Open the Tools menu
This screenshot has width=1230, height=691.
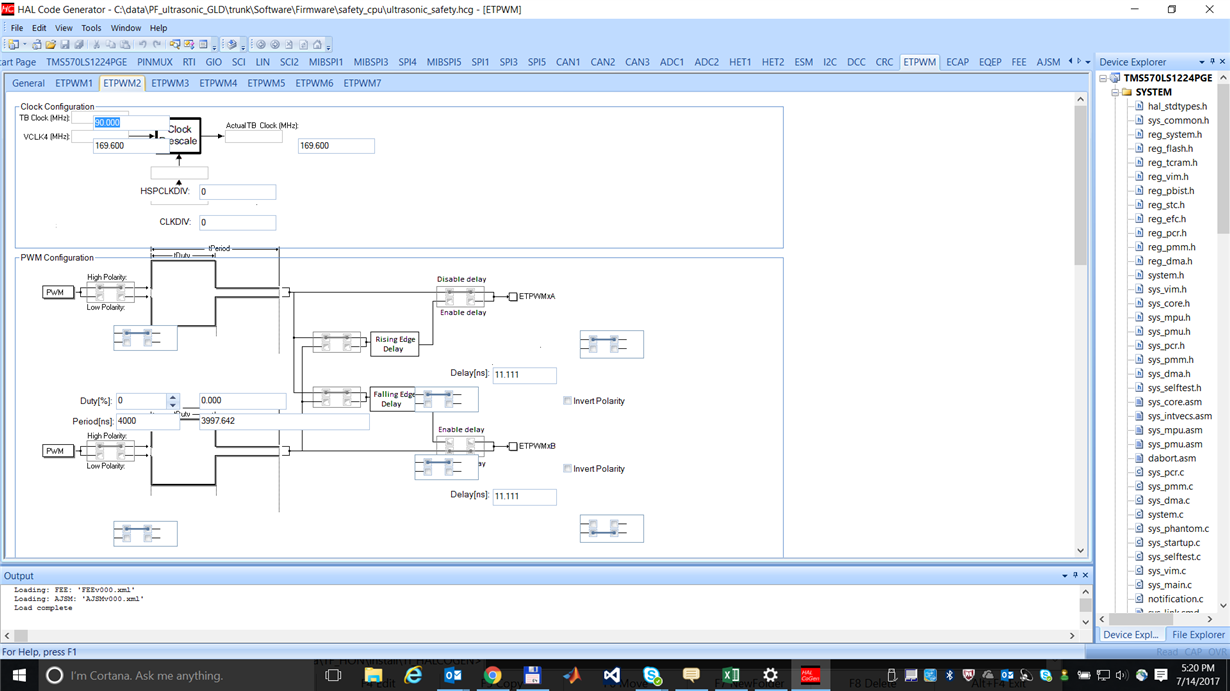point(91,28)
